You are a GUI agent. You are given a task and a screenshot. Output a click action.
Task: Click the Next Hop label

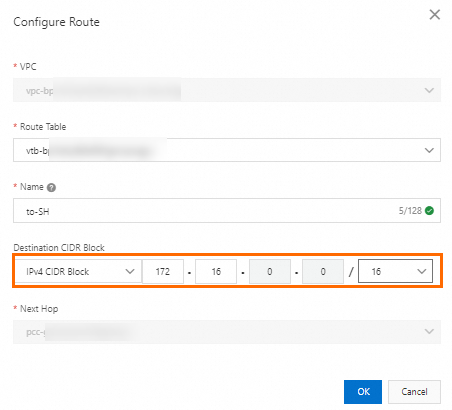[39, 309]
